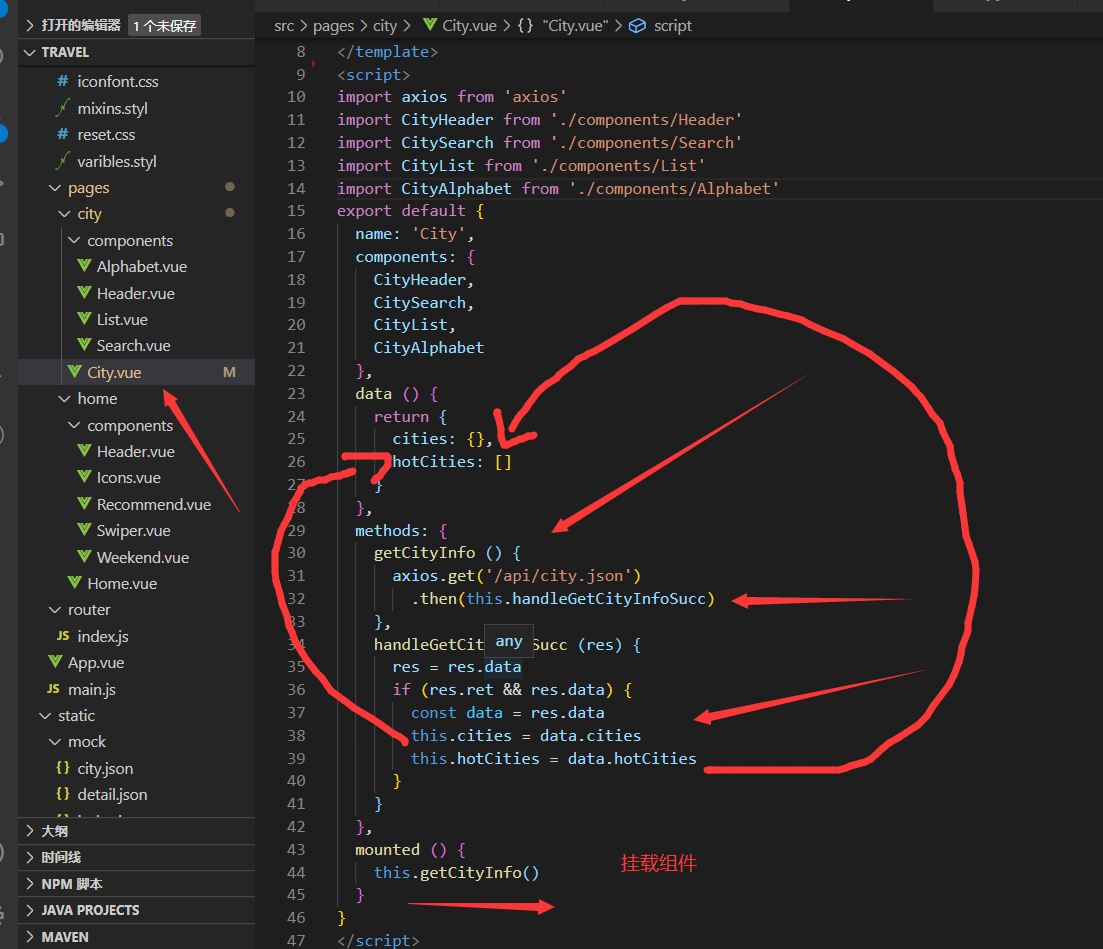Click 'axios' string on line 10
The width and height of the screenshot is (1103, 949).
535,97
